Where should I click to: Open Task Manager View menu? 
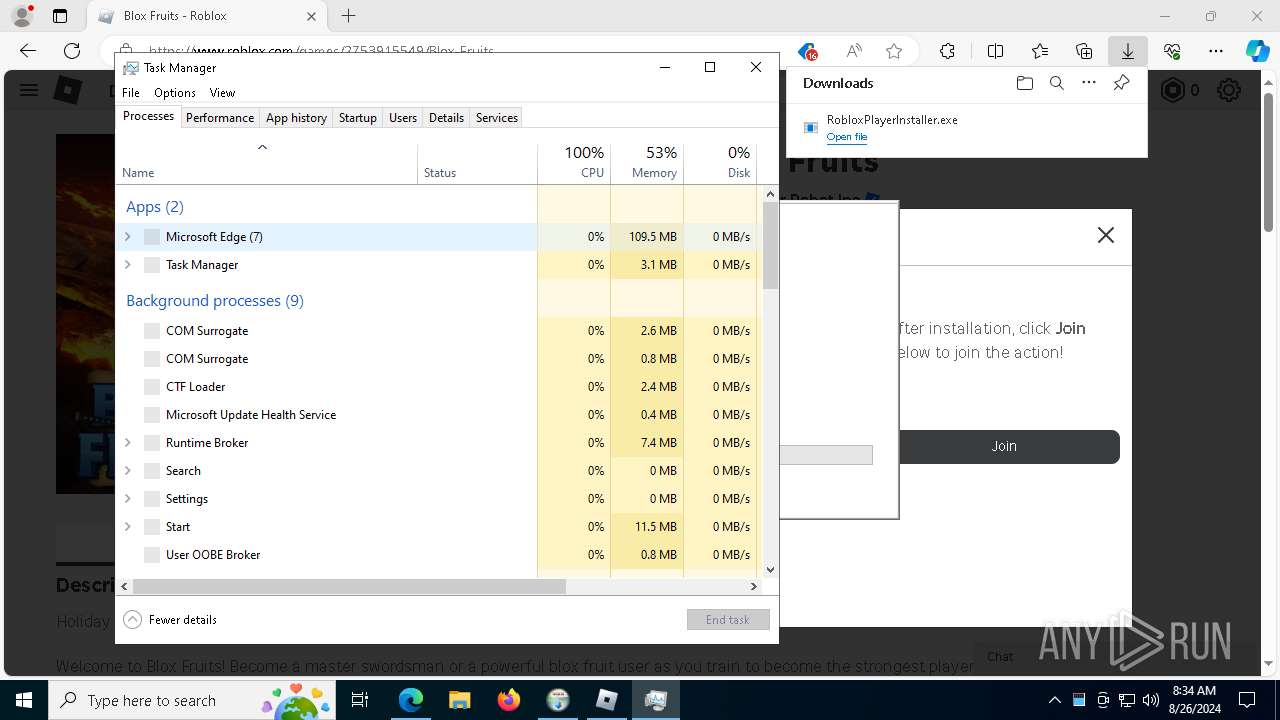[222, 93]
